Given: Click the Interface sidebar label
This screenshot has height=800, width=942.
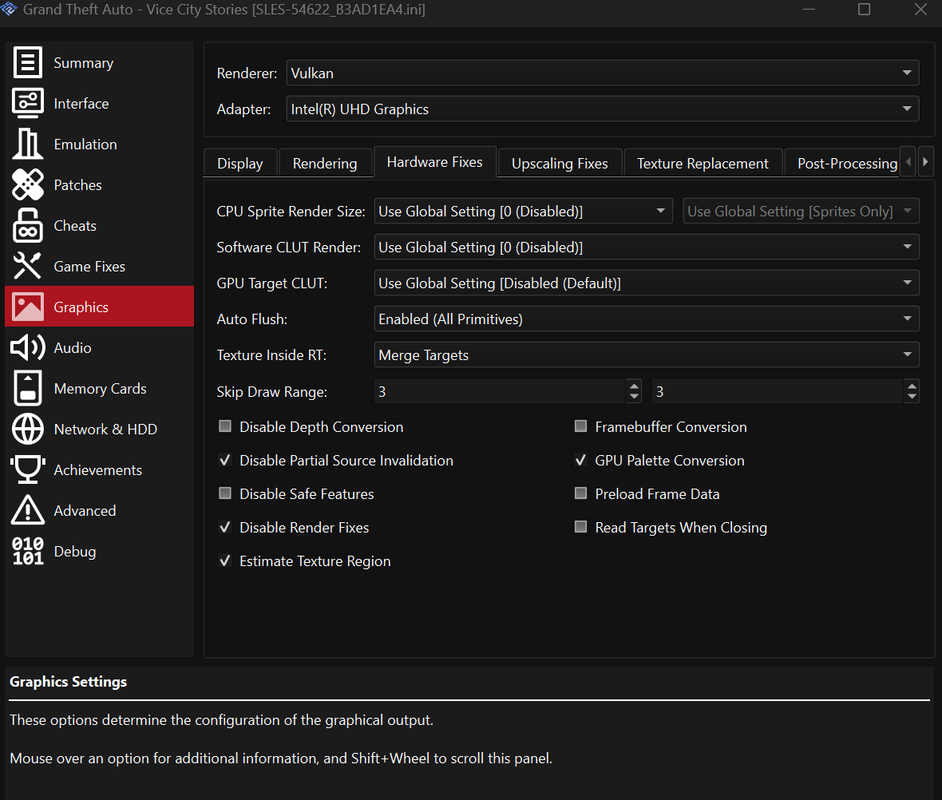Looking at the screenshot, I should point(81,103).
